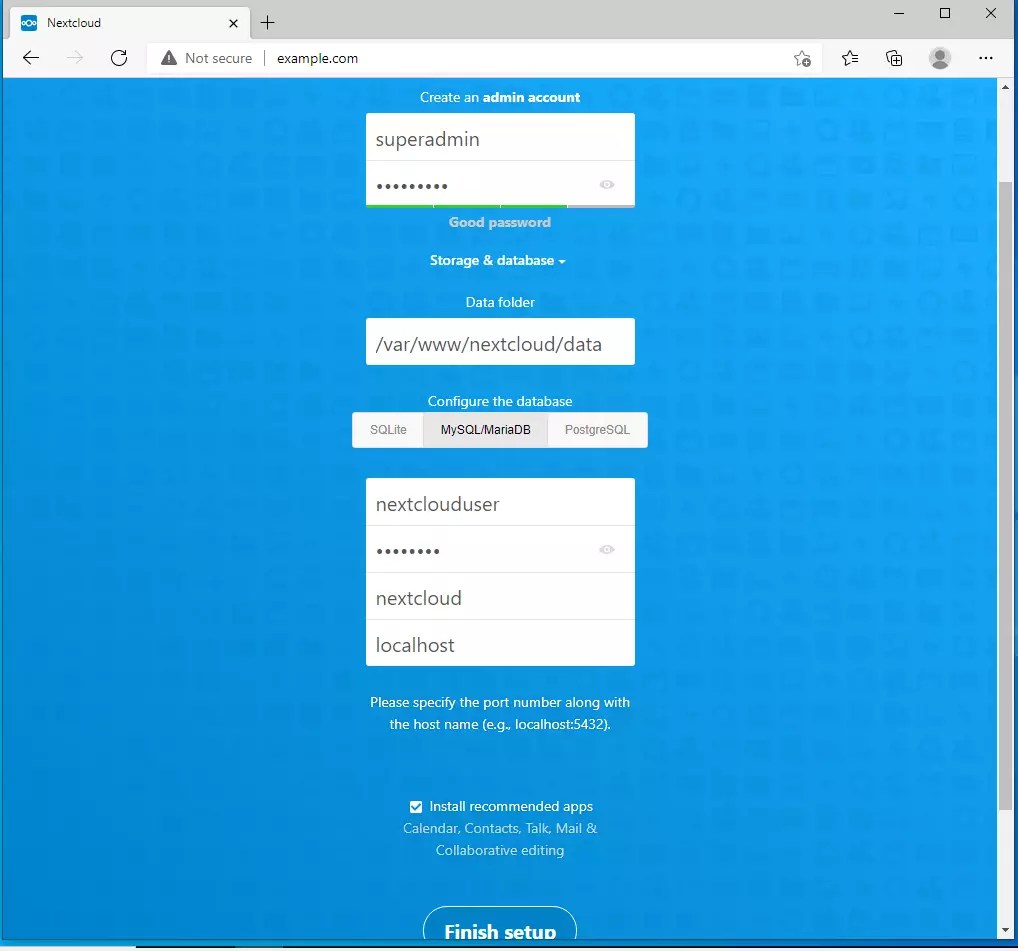1018x951 pixels.
Task: Open the Favorites list icon
Action: (849, 58)
